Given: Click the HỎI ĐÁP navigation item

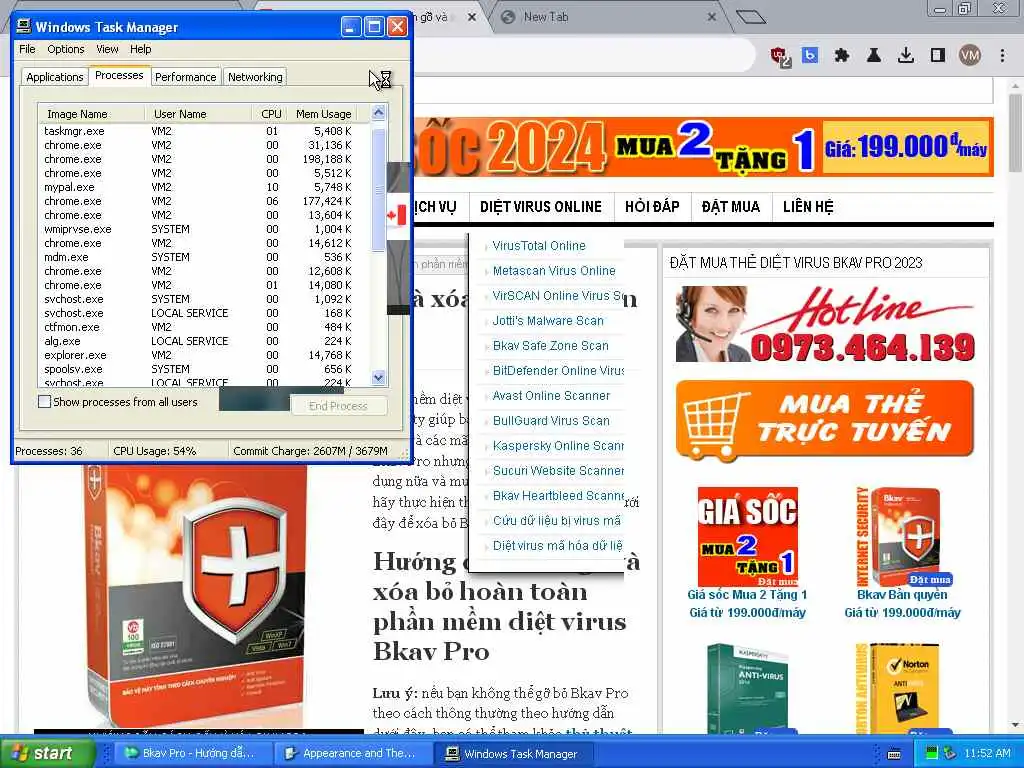Looking at the screenshot, I should (x=652, y=207).
